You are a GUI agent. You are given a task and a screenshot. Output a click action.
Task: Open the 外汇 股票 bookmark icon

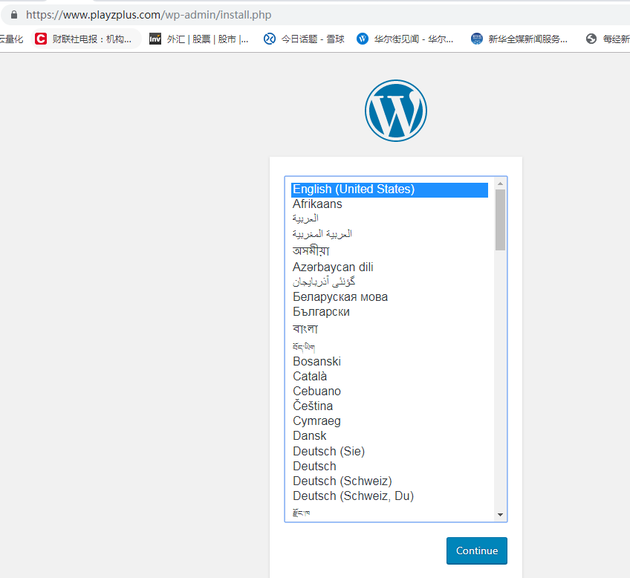tap(155, 39)
